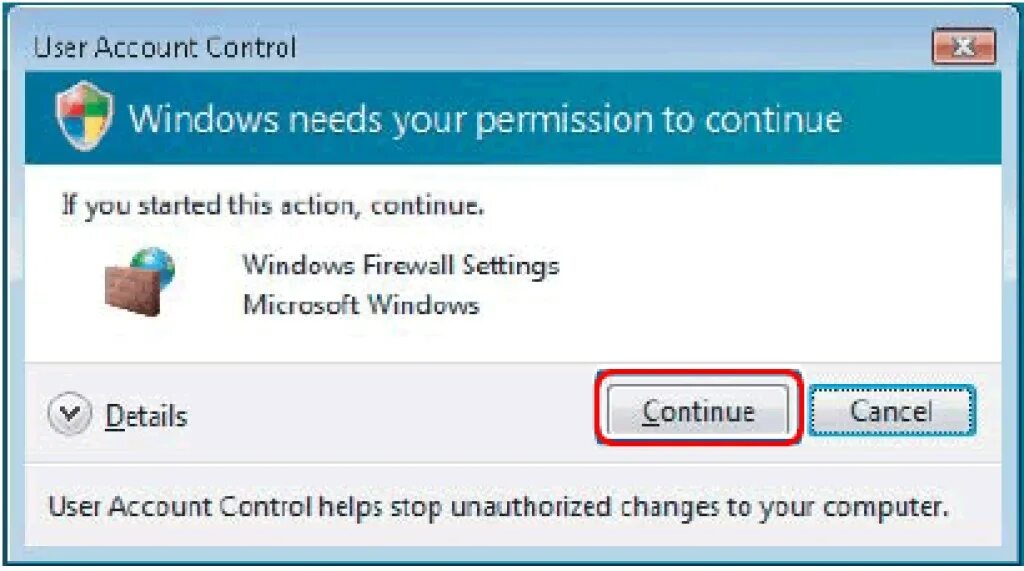The height and width of the screenshot is (571, 1024).
Task: Click the empty title bar area
Action: (x=600, y=48)
